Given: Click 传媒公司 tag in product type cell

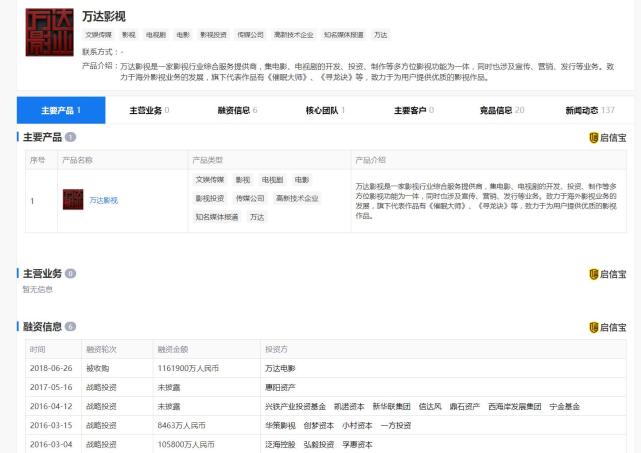Looking at the screenshot, I should click(x=250, y=198).
